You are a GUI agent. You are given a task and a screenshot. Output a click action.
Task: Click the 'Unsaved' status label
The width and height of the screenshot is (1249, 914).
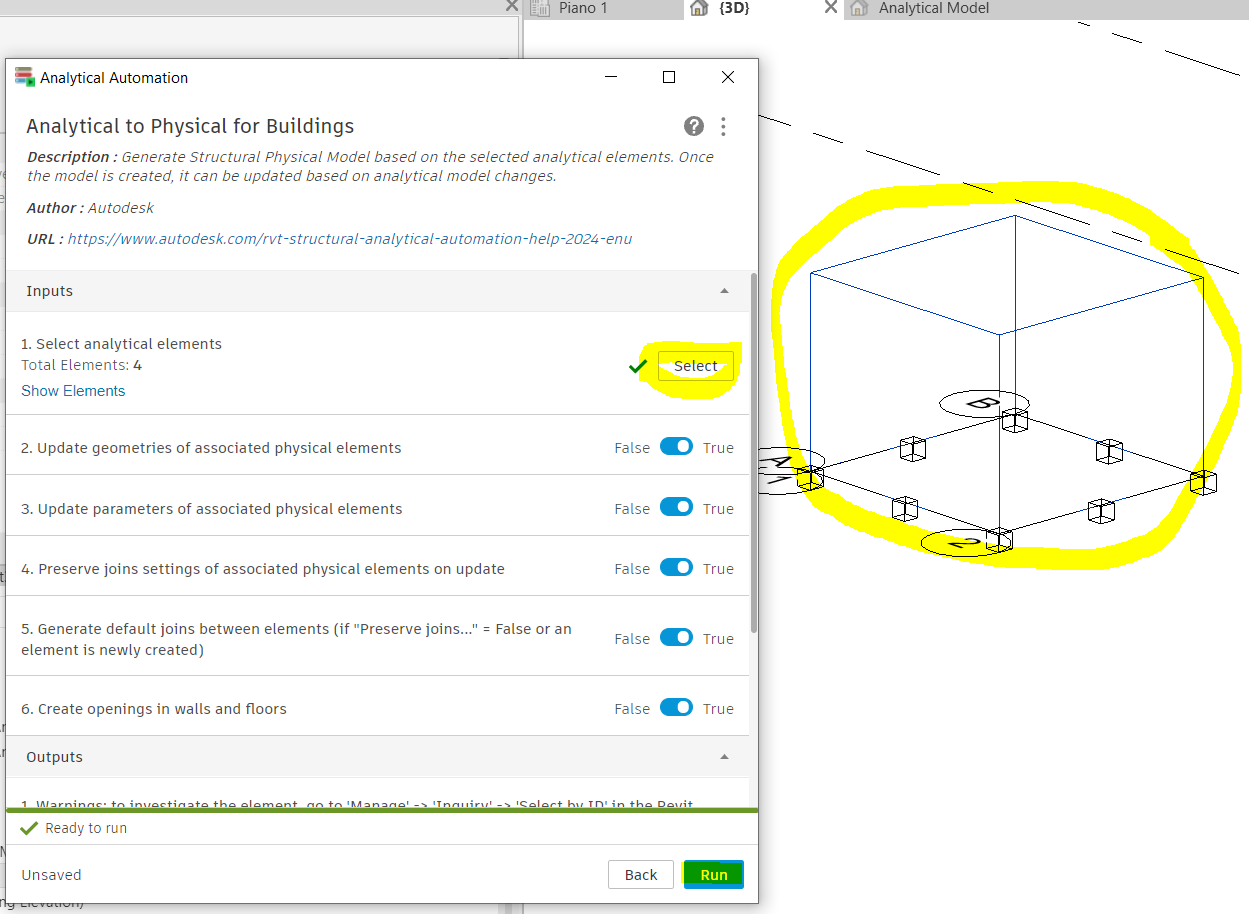[51, 875]
